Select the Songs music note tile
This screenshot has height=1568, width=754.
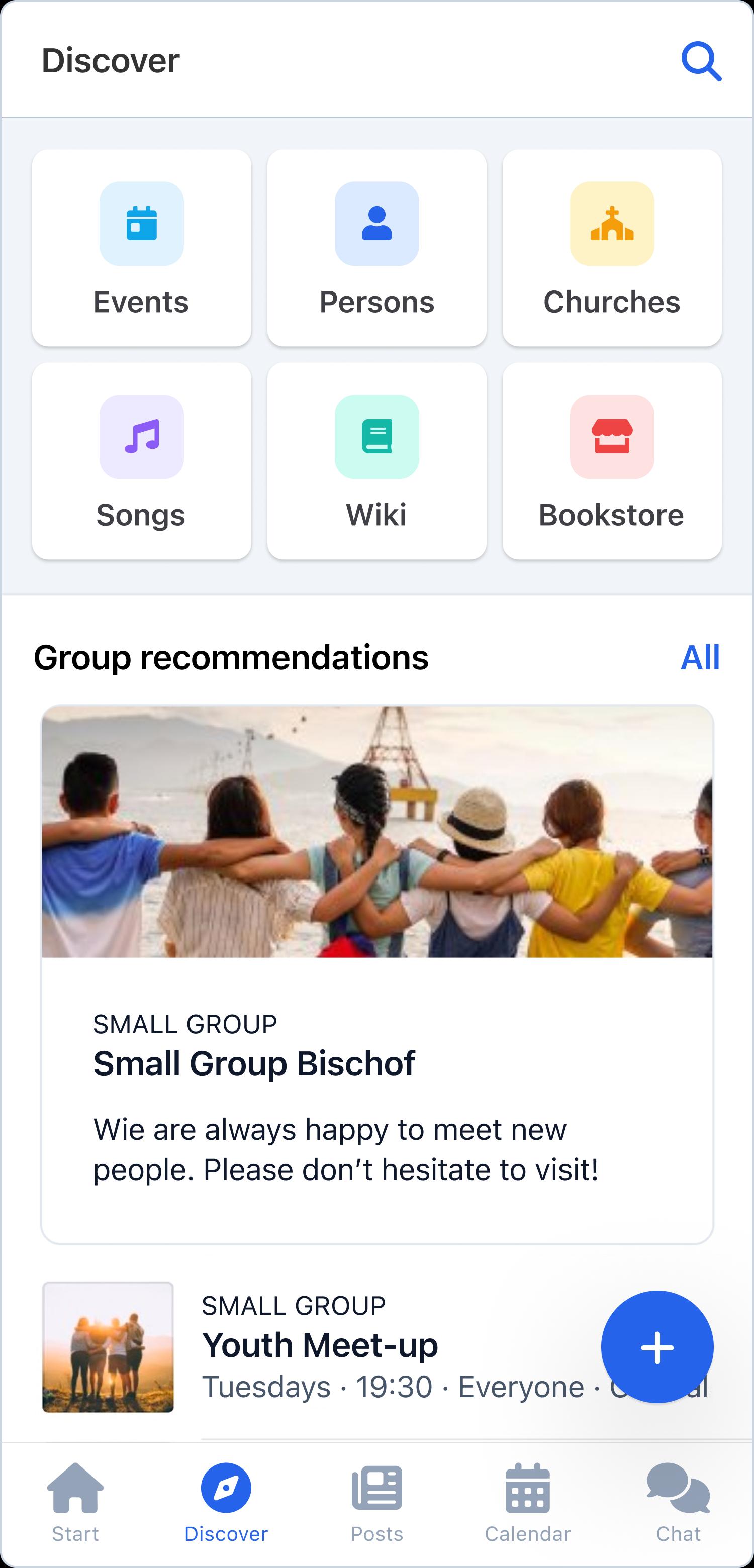click(141, 461)
